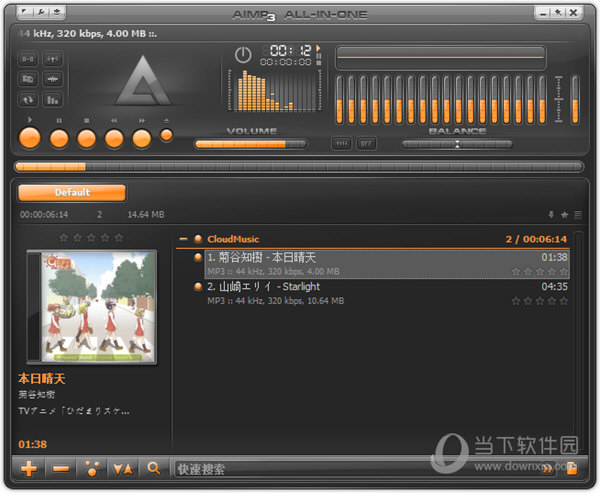Click the TVアニメ album line under the artist
The width and height of the screenshot is (600, 493).
tap(74, 411)
